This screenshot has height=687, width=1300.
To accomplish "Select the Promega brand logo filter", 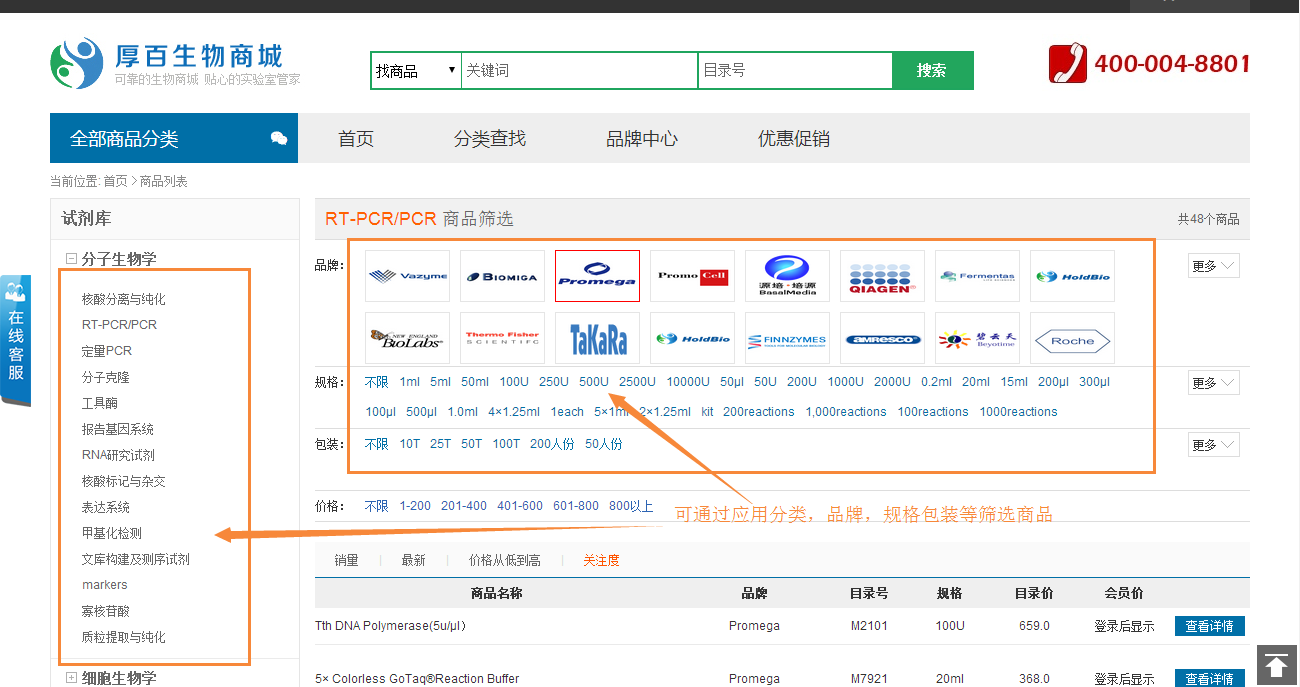I will (x=597, y=276).
